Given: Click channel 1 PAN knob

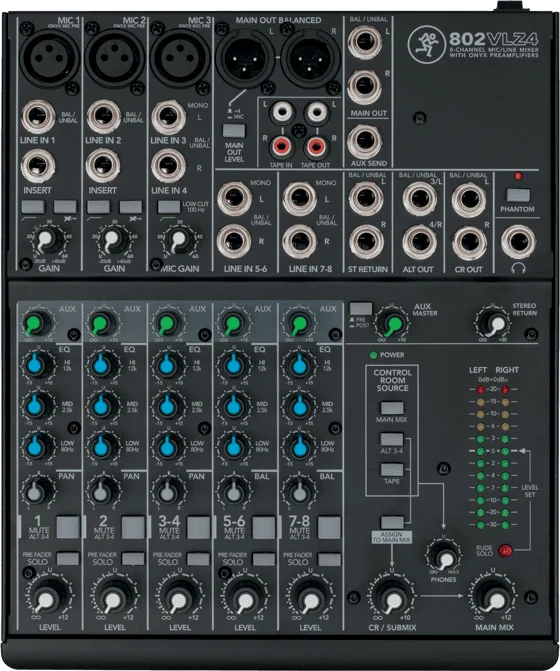Looking at the screenshot, I should (x=36, y=491).
